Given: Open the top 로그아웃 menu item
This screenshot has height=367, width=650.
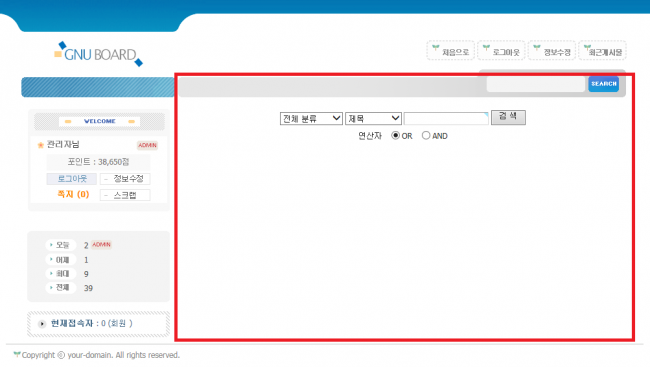Looking at the screenshot, I should click(501, 51).
